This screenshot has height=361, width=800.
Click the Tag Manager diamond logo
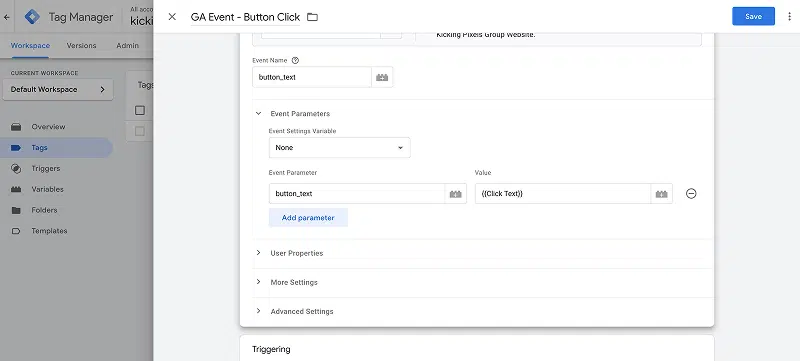(x=32, y=17)
